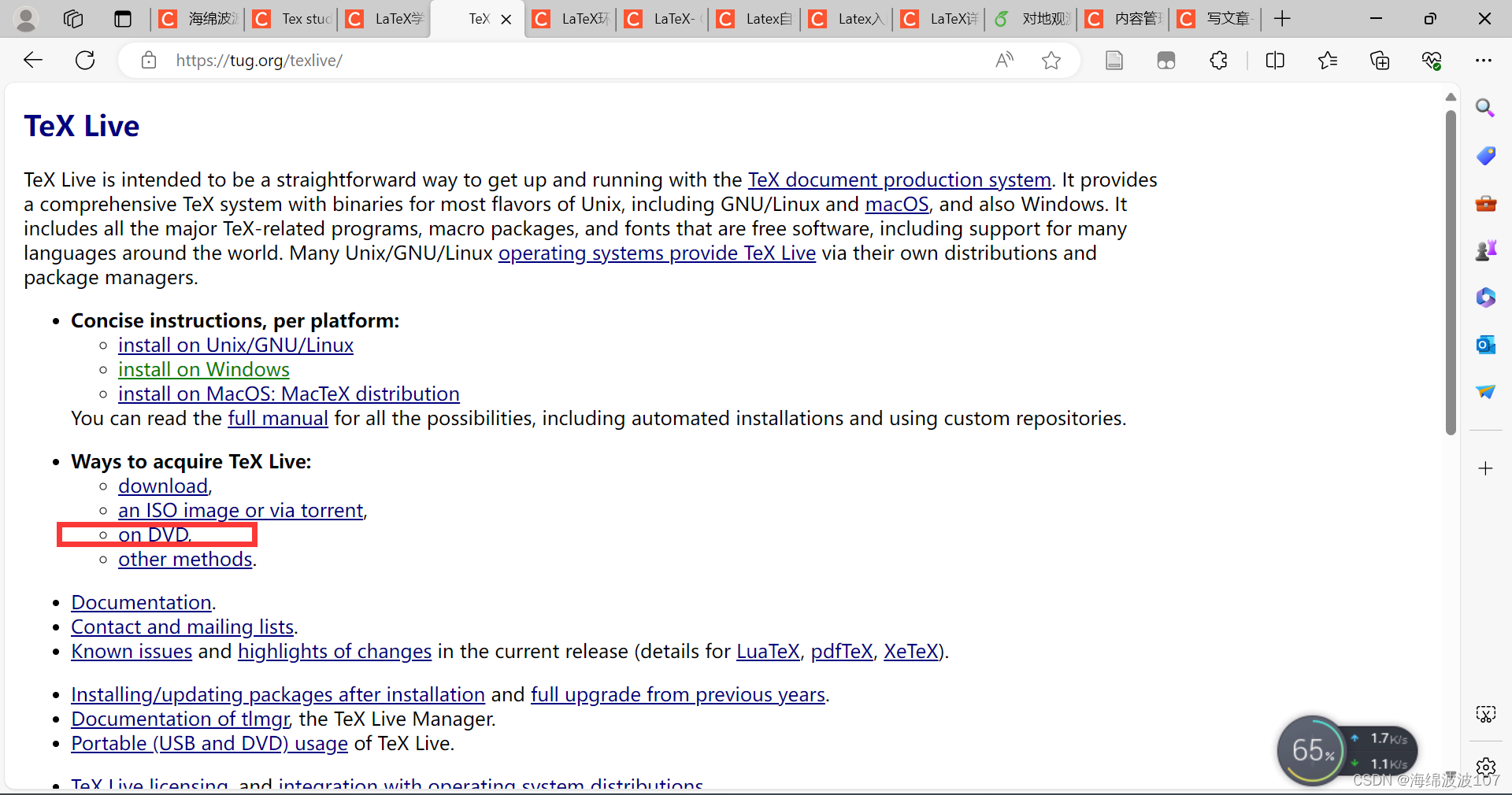Open the Documentation link
The height and width of the screenshot is (795, 1512).
[141, 602]
